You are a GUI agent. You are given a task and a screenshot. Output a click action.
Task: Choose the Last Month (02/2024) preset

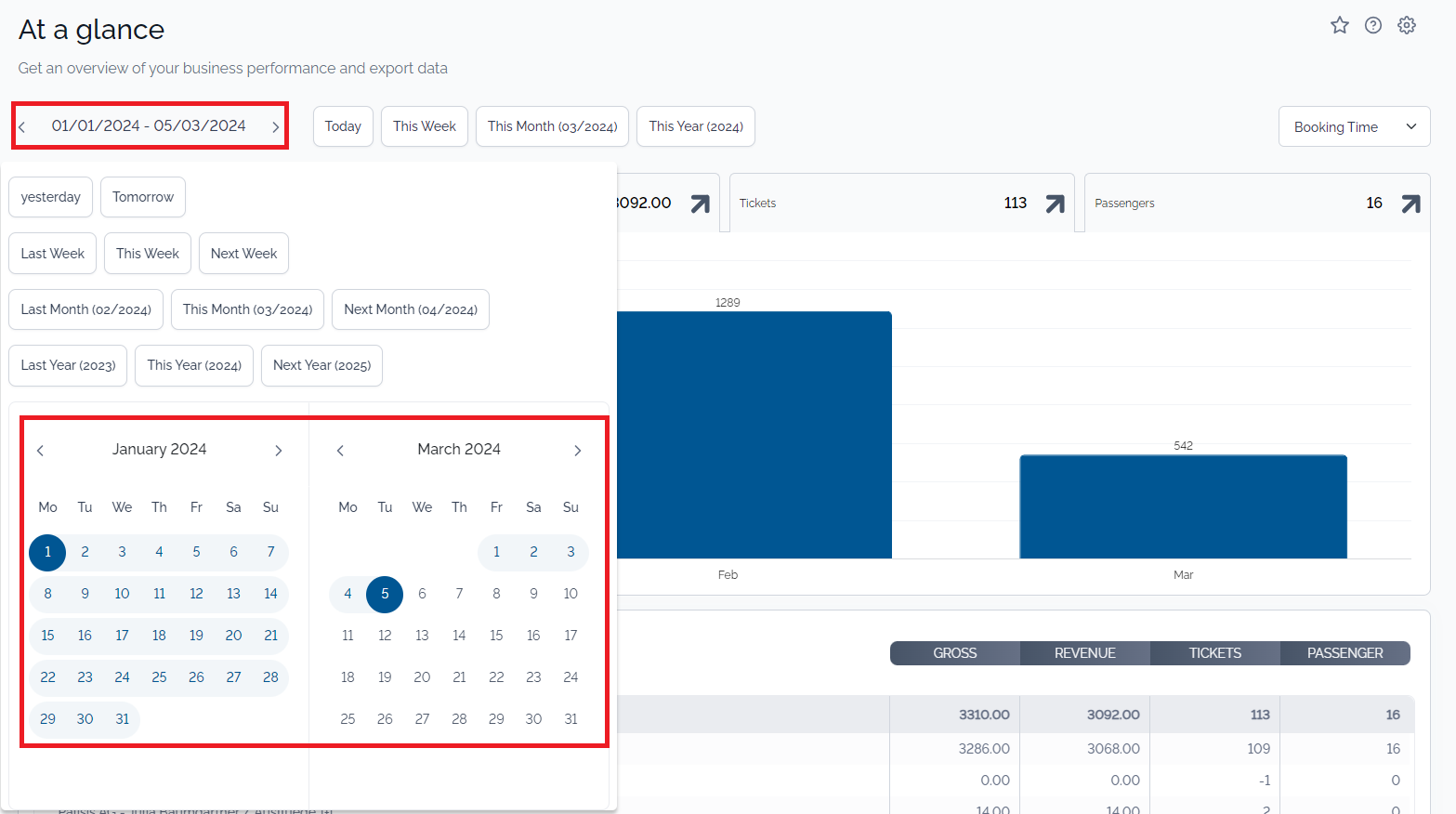[85, 309]
